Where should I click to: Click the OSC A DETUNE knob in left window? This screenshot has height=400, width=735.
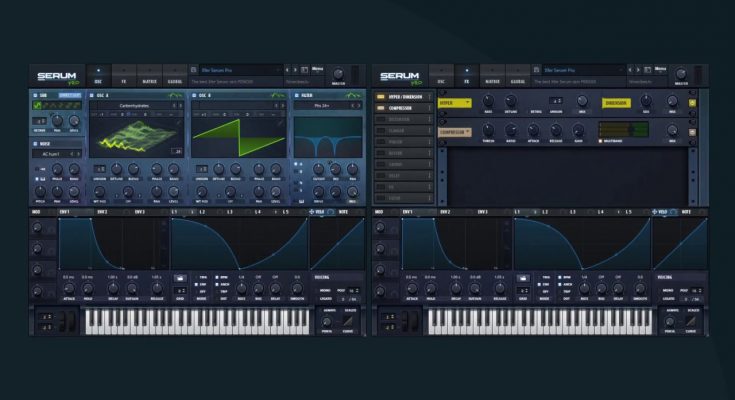click(x=116, y=169)
